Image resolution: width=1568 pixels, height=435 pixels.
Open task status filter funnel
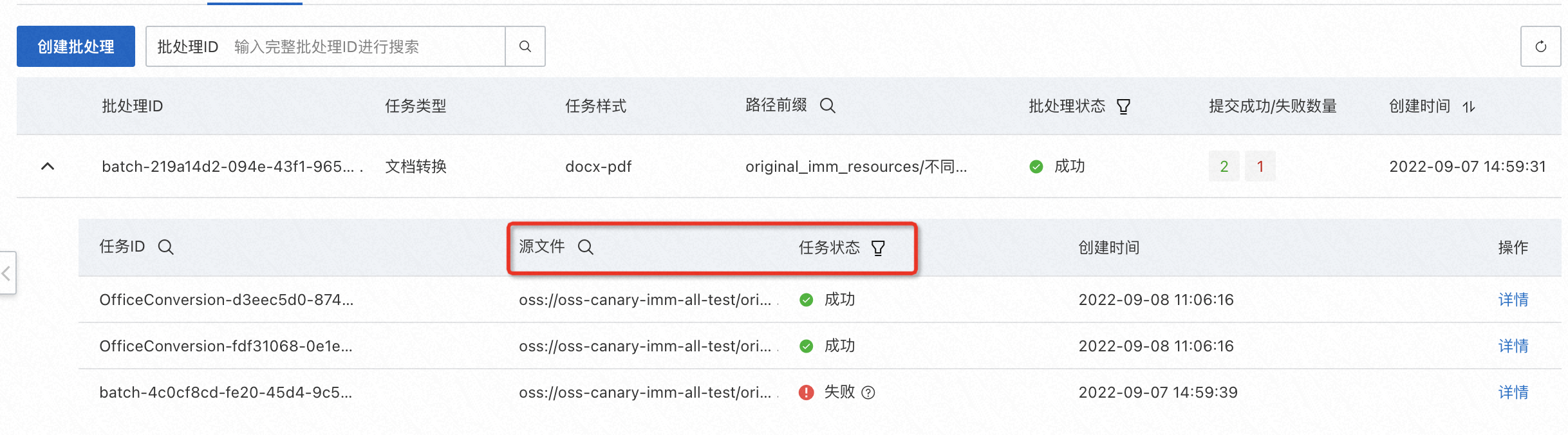click(x=878, y=248)
